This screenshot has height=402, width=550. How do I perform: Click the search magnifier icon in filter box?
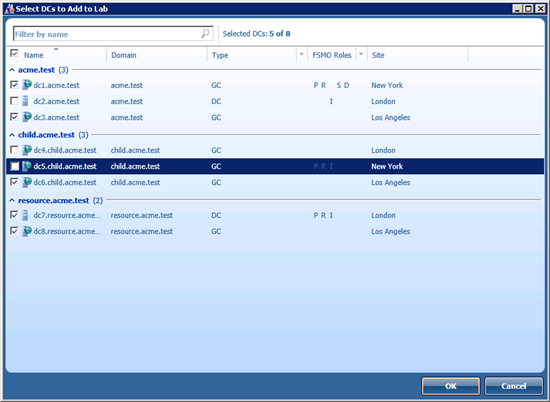pos(206,34)
